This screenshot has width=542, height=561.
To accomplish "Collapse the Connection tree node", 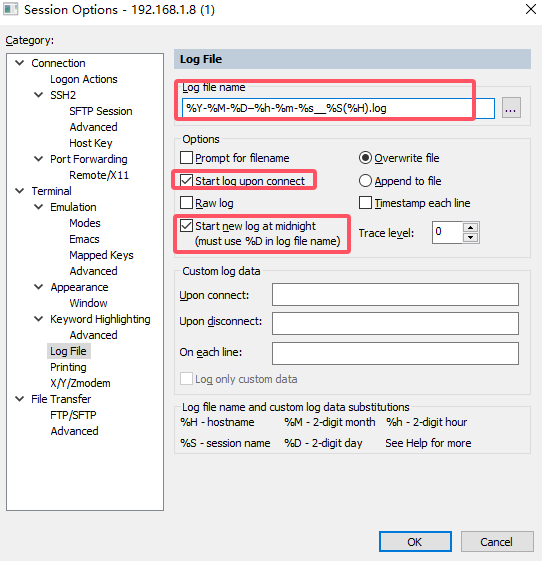I will [x=19, y=63].
